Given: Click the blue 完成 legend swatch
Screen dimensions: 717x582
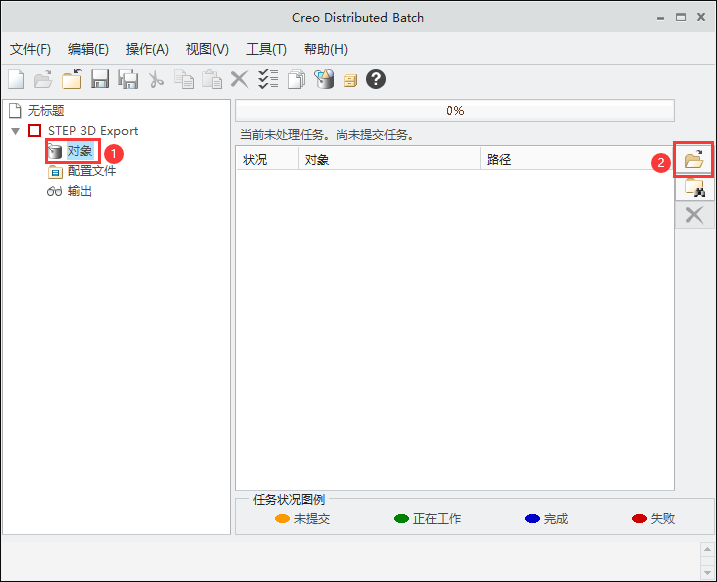Looking at the screenshot, I should click(532, 518).
